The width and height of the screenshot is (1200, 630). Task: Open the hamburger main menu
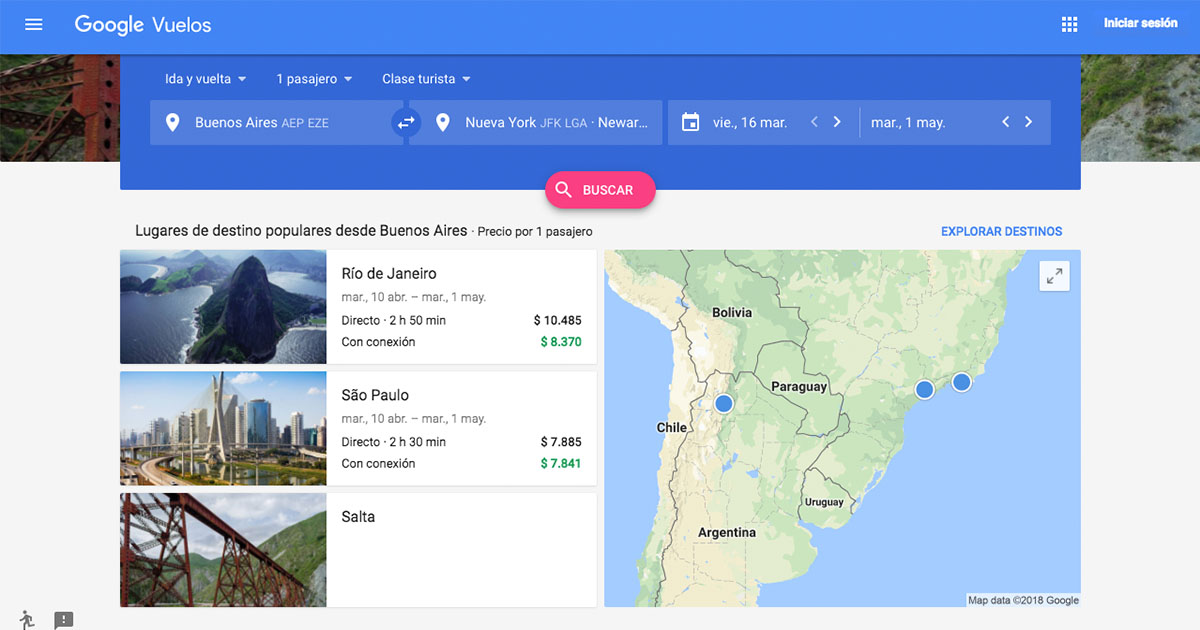(34, 24)
